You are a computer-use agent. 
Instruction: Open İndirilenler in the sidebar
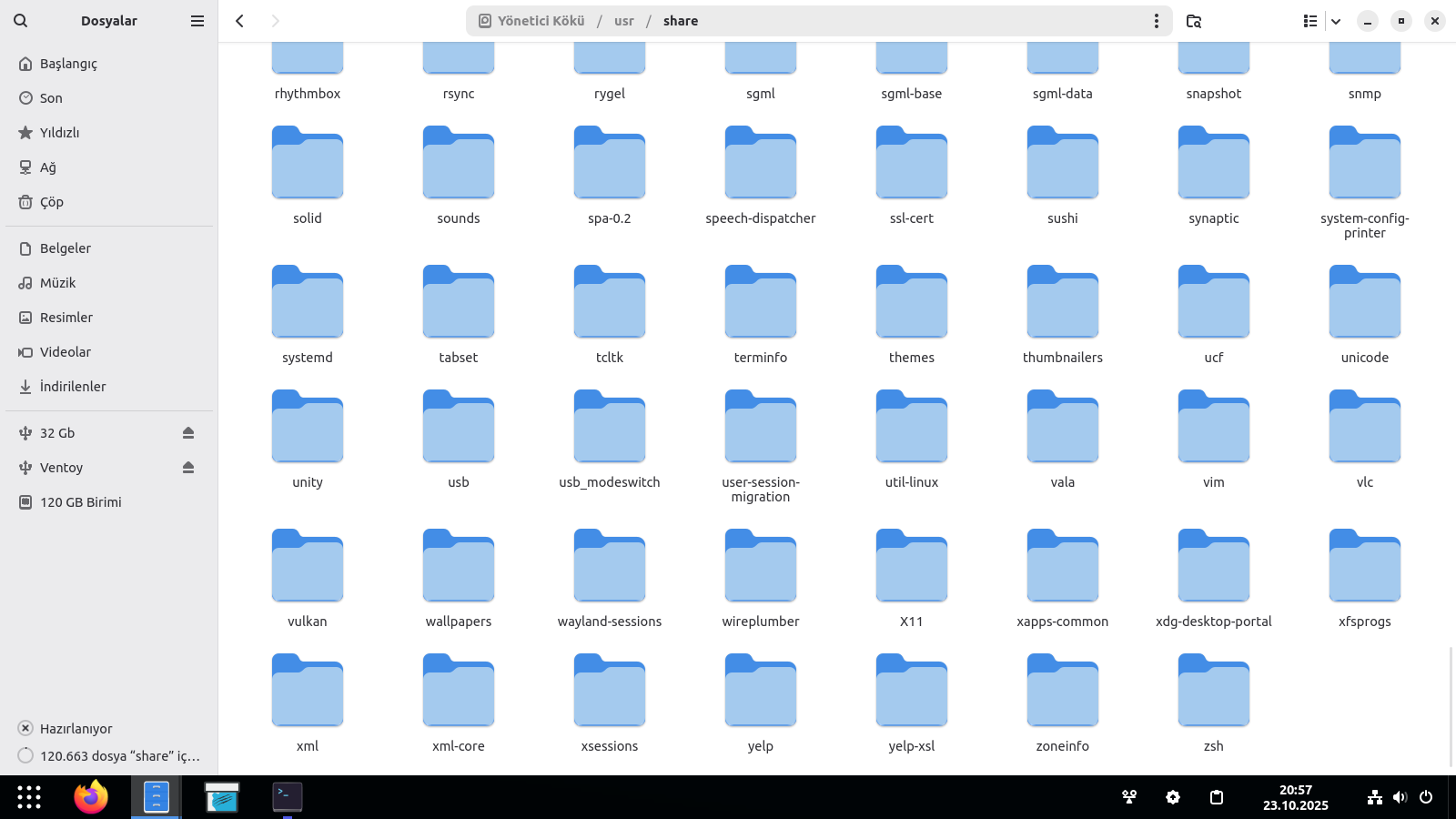73,387
